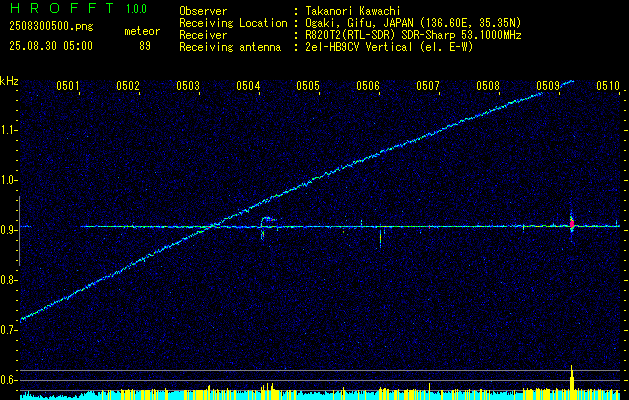Click the kHz axis unit label
The height and width of the screenshot is (400, 629).
tap(9, 81)
